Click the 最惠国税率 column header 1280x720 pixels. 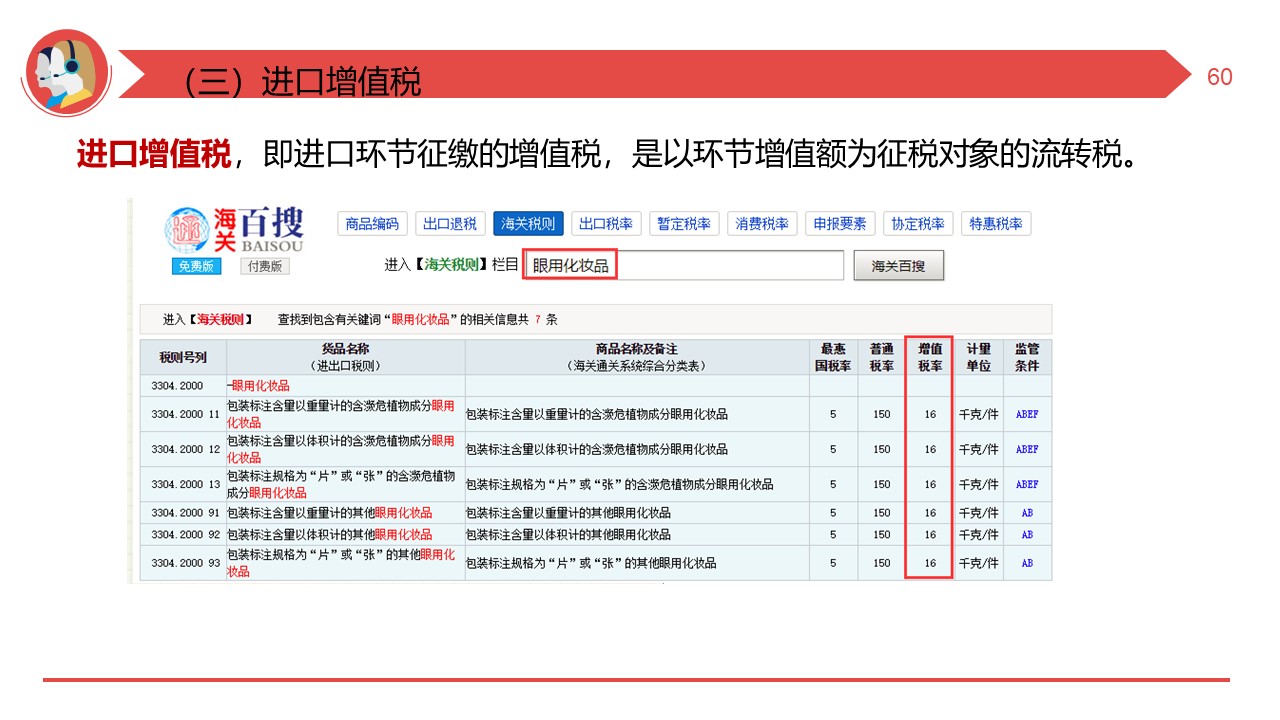coord(833,357)
